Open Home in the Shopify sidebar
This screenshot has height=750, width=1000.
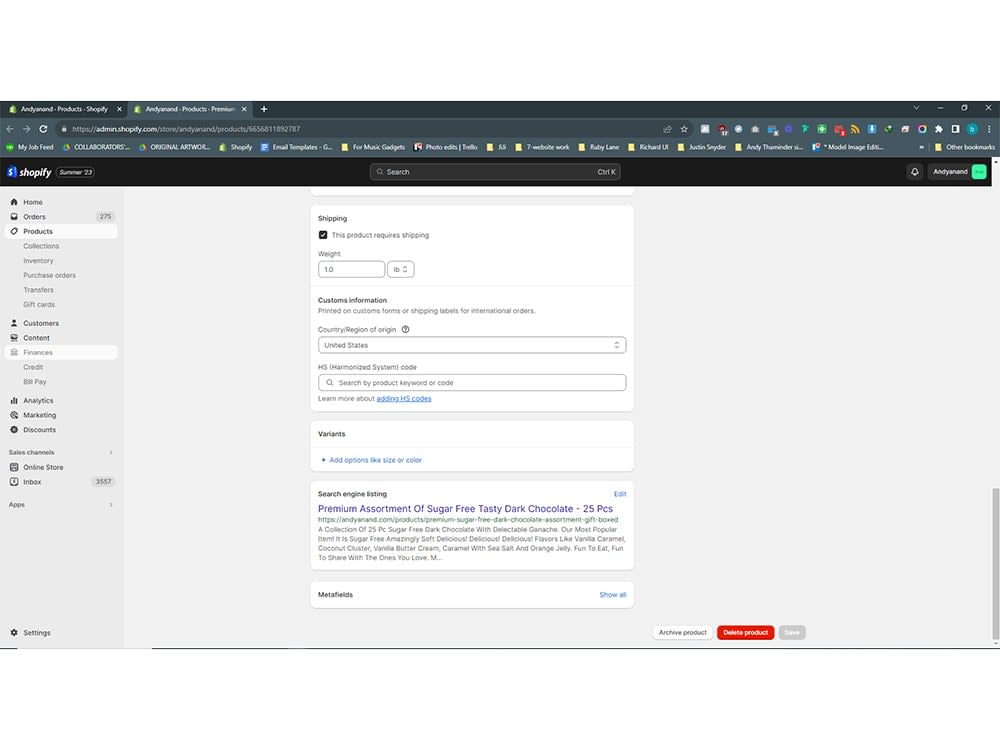coord(33,202)
